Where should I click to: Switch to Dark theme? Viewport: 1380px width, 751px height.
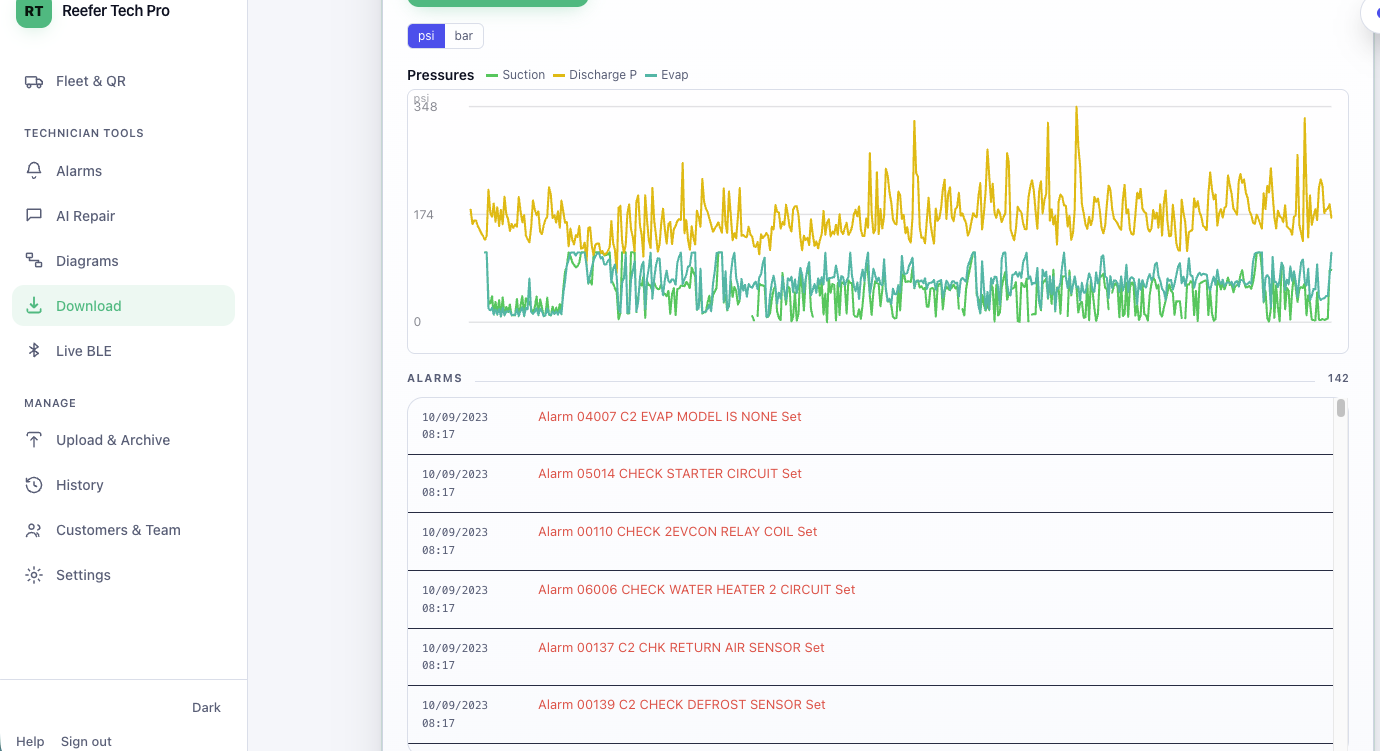click(x=206, y=708)
